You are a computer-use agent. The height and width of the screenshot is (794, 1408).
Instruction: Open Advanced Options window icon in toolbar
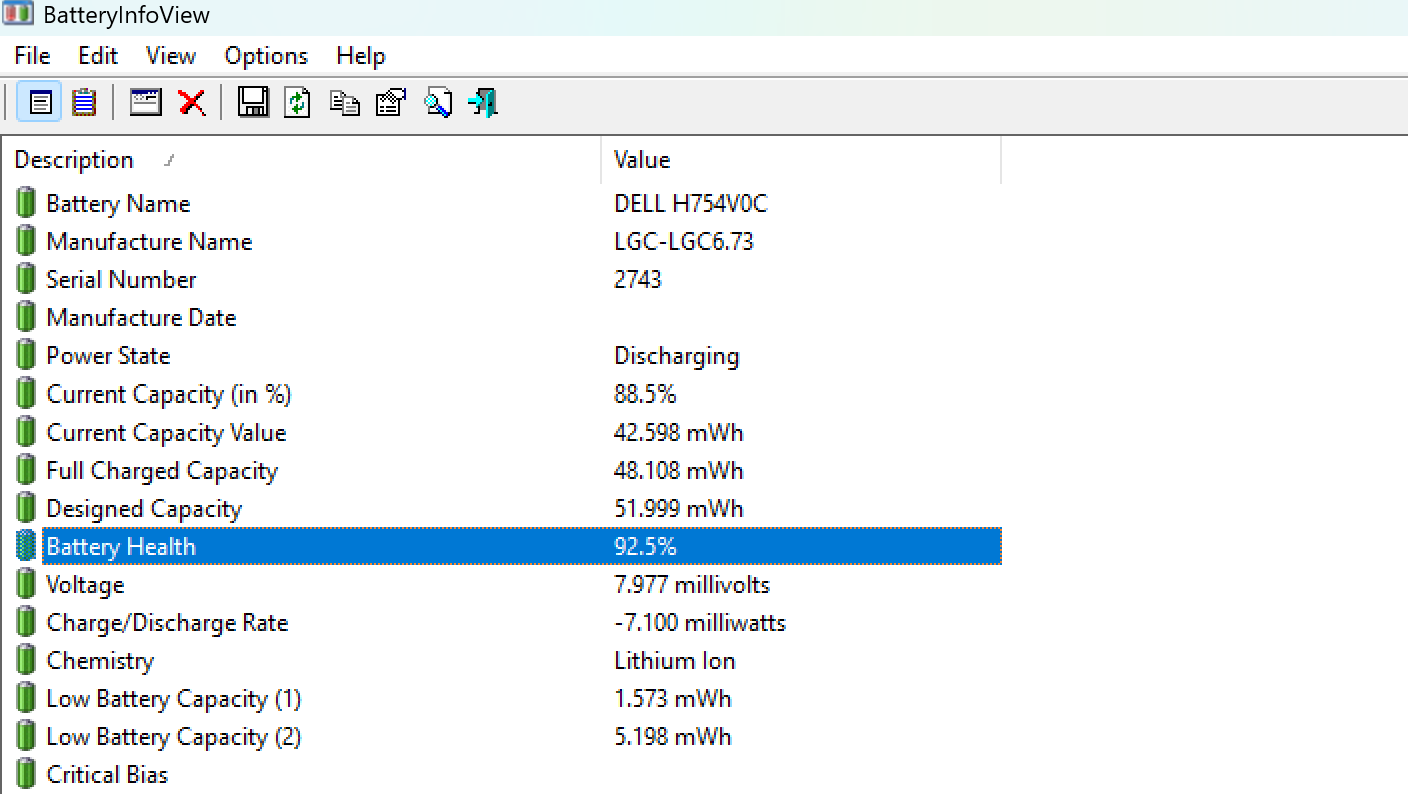(146, 102)
